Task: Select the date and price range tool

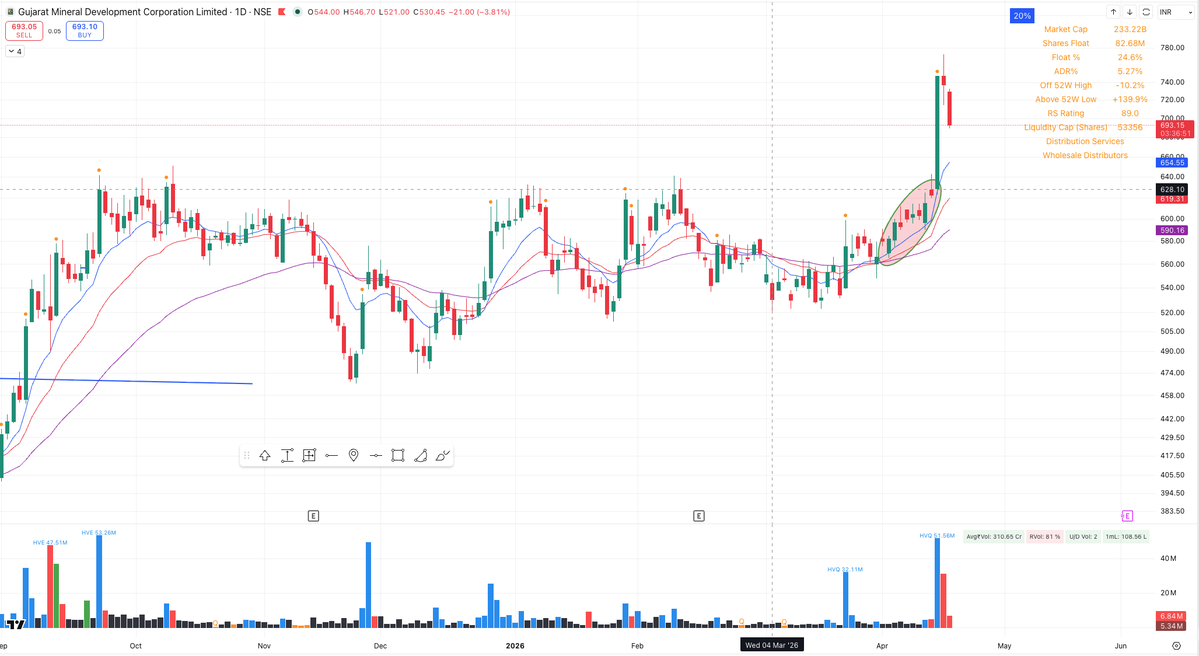Action: pos(309,456)
